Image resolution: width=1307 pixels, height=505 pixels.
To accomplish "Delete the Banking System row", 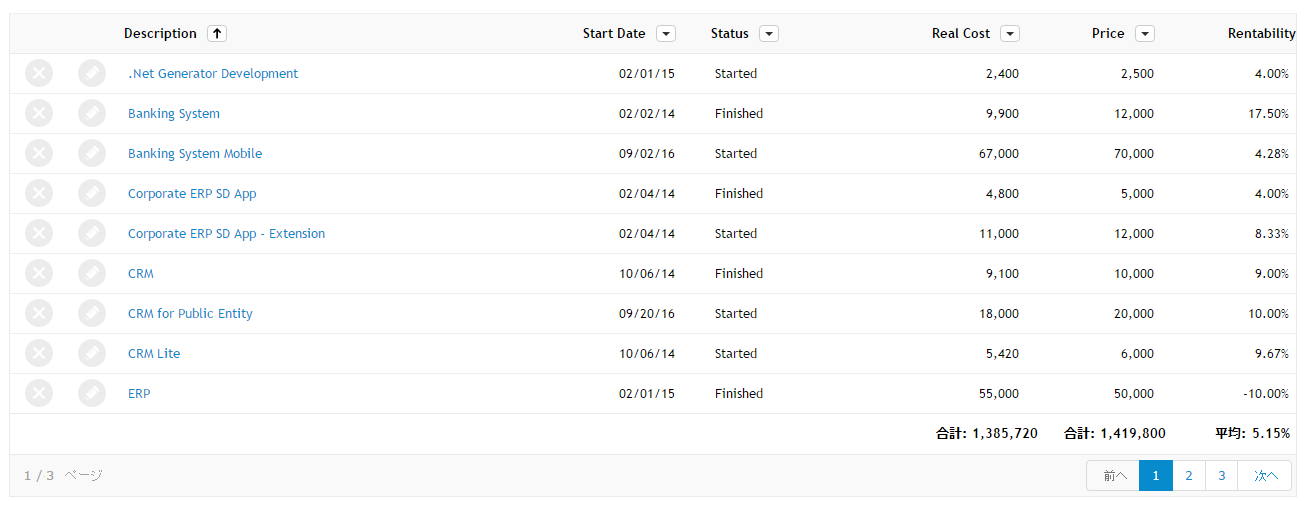I will [x=39, y=114].
